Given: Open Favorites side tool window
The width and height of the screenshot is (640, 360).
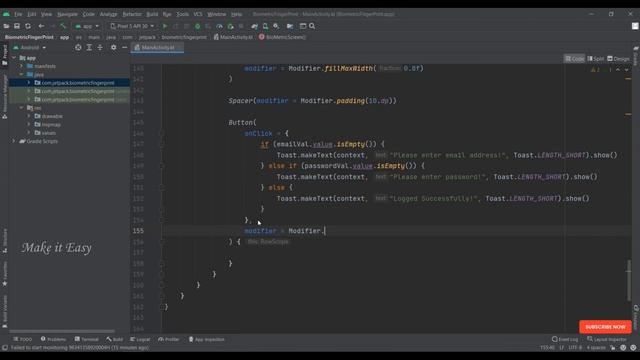Looking at the screenshot, I should 4,273.
